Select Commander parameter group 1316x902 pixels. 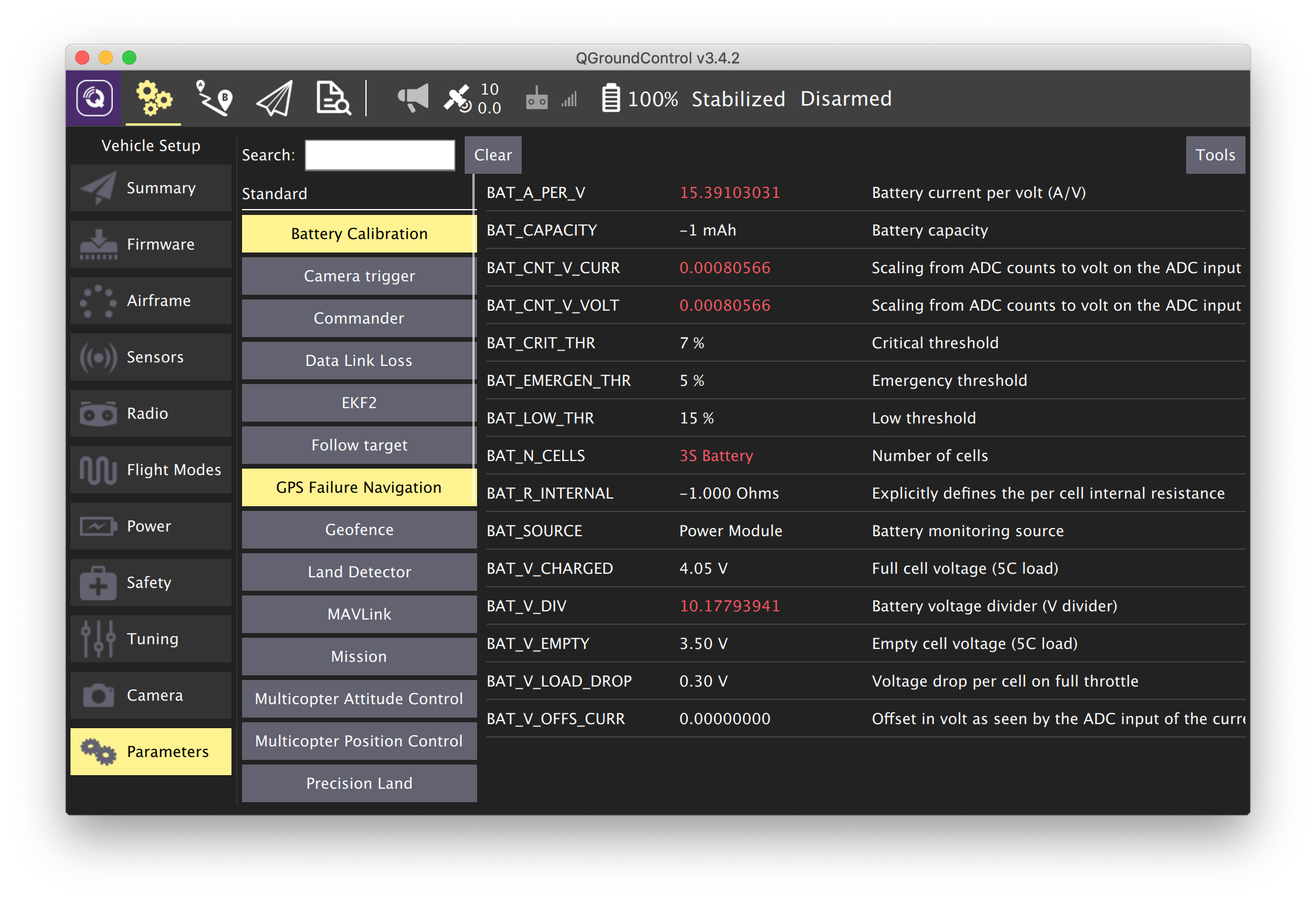coord(359,318)
